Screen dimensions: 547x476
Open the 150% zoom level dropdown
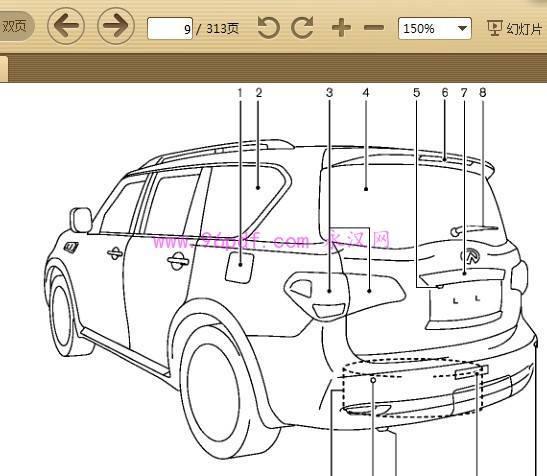pyautogui.click(x=435, y=28)
